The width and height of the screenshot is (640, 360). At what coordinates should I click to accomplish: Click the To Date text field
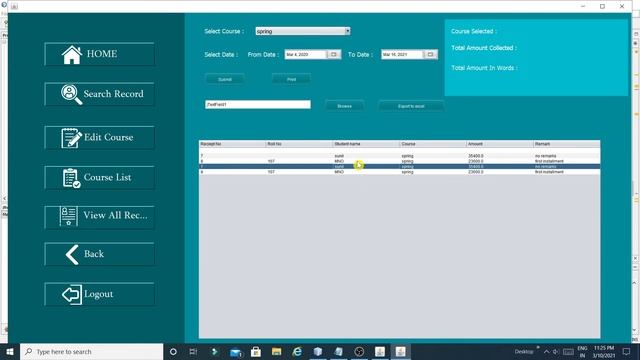click(402, 54)
